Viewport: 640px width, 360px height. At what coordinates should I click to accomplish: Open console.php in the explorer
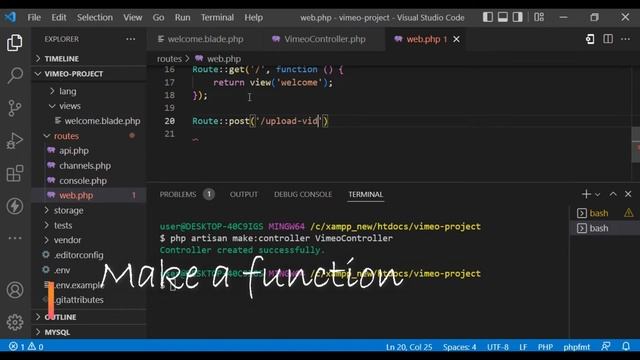pos(89,180)
